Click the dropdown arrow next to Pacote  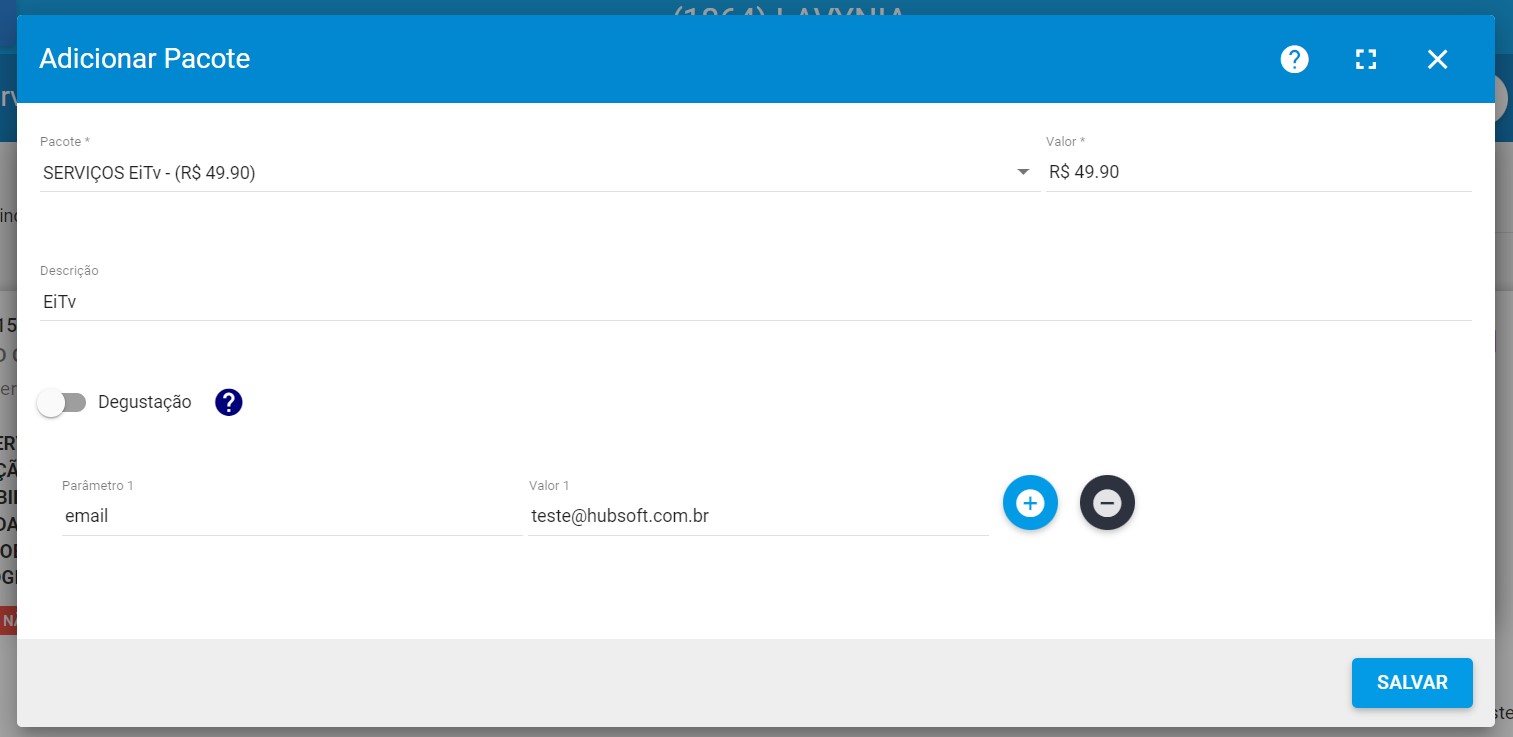tap(1022, 172)
